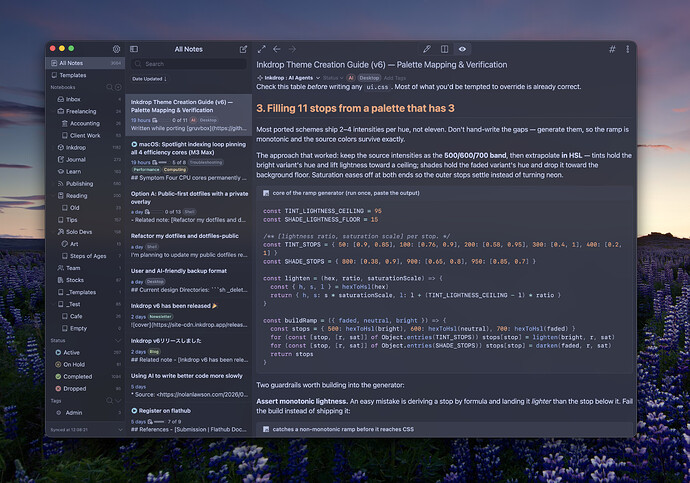The width and height of the screenshot is (690, 483).
Task: Toggle the sidebar panel icon
Action: click(x=134, y=49)
